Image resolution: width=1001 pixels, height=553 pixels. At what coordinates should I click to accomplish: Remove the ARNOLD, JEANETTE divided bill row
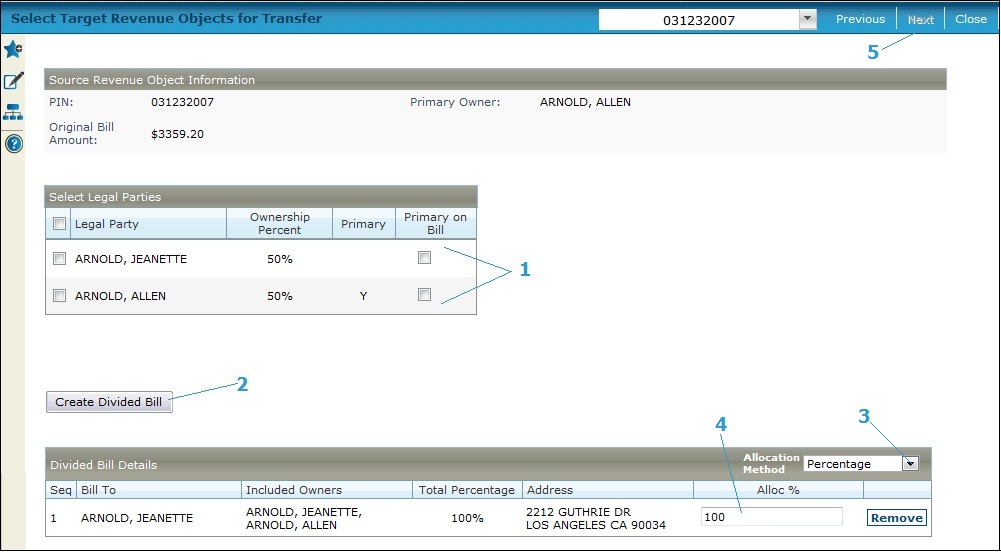click(x=896, y=518)
